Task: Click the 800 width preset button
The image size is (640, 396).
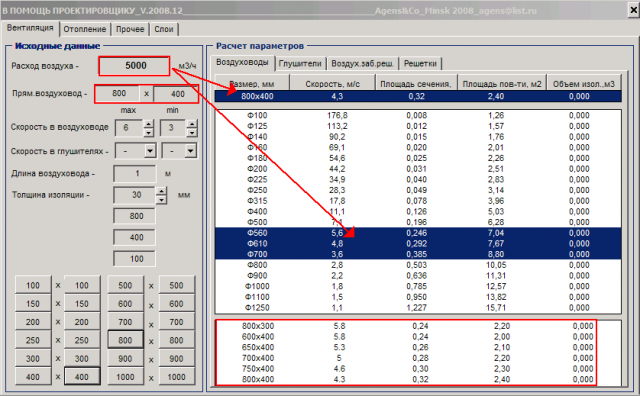Action: pyautogui.click(x=125, y=340)
